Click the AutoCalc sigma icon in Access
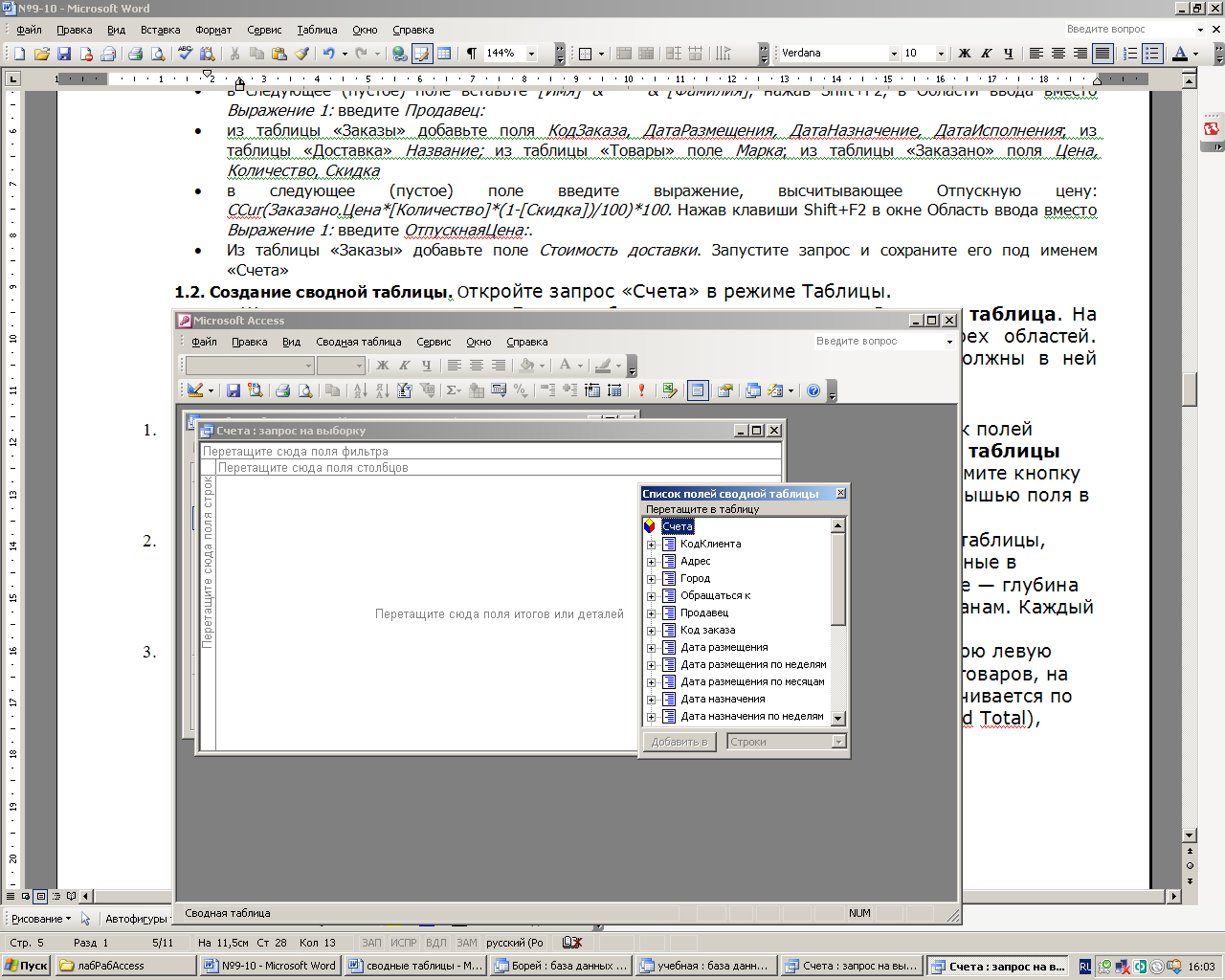This screenshot has width=1225, height=980. coord(453,390)
